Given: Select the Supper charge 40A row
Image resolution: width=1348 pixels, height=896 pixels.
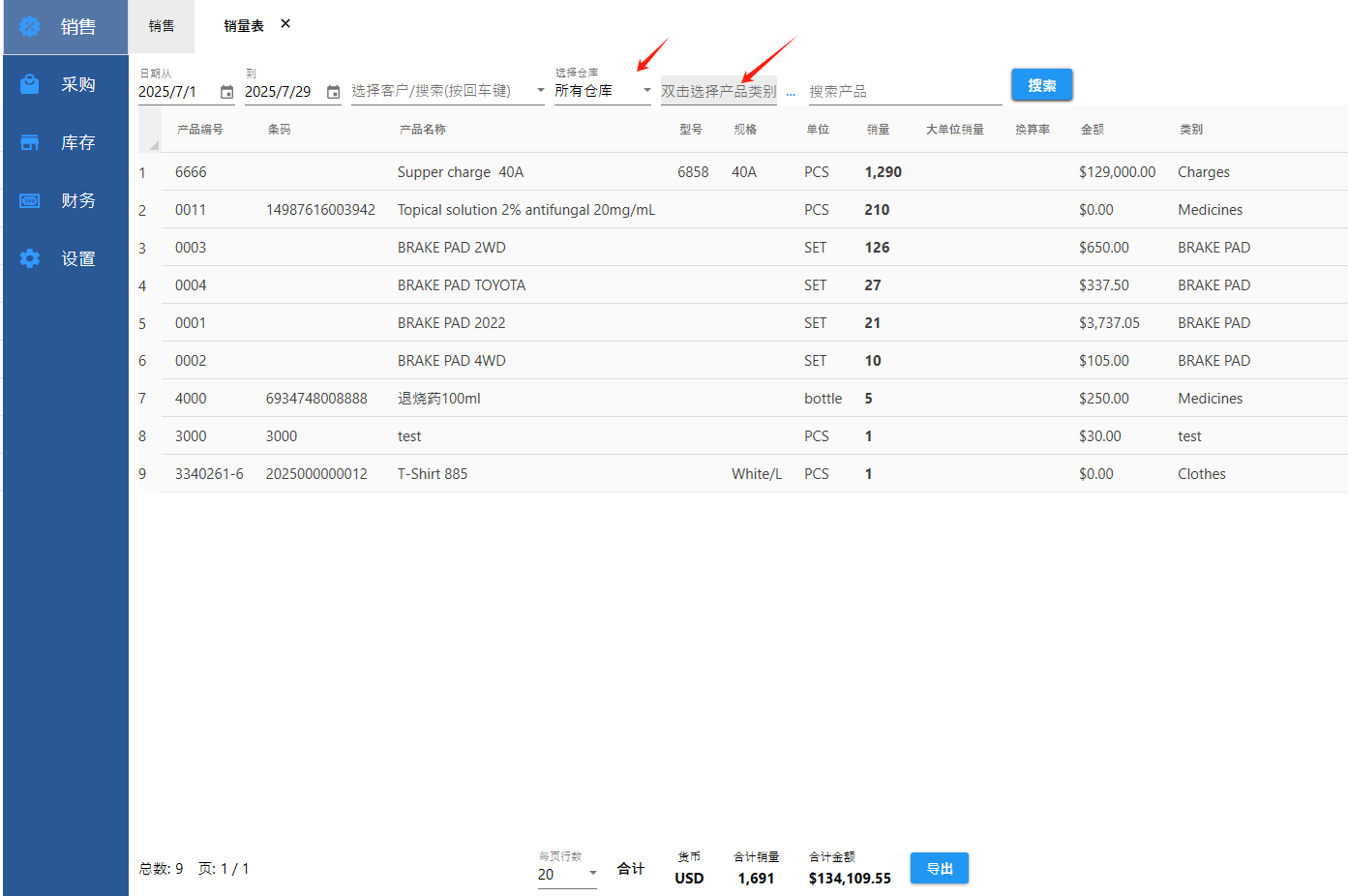Looking at the screenshot, I should tap(460, 172).
